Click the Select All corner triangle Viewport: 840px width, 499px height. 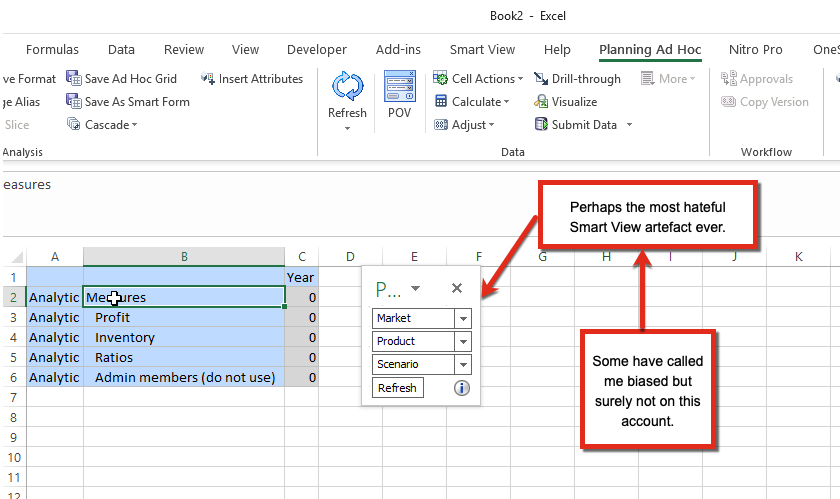17,257
